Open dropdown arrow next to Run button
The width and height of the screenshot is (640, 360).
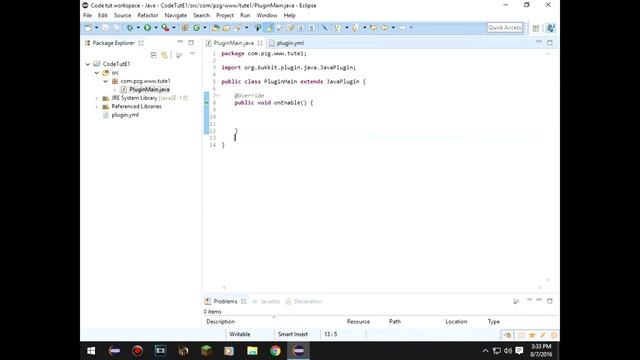tap(156, 28)
